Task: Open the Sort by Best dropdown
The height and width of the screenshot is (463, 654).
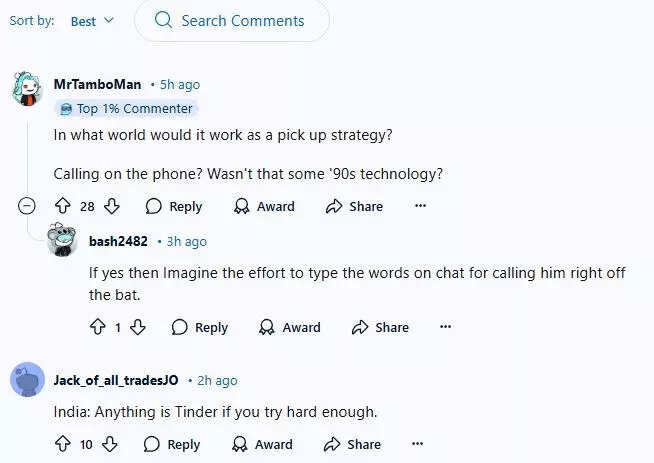Action: (x=92, y=21)
